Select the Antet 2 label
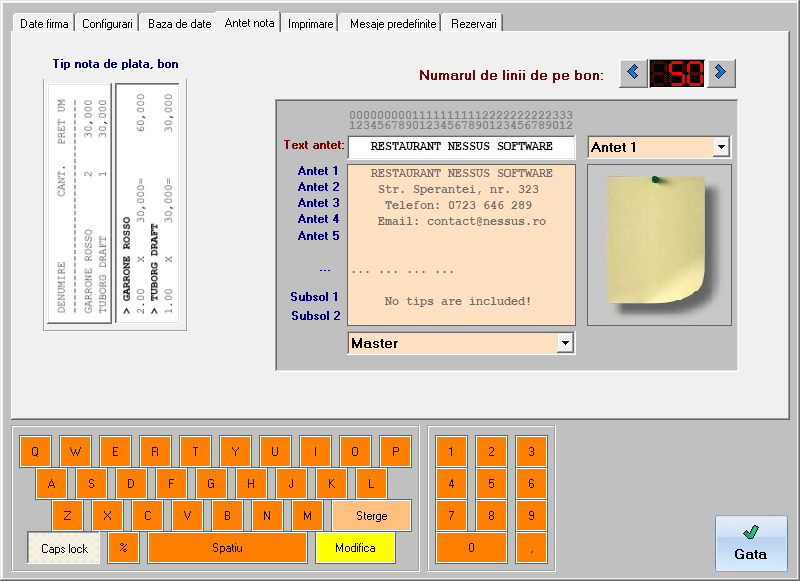 pyautogui.click(x=318, y=187)
